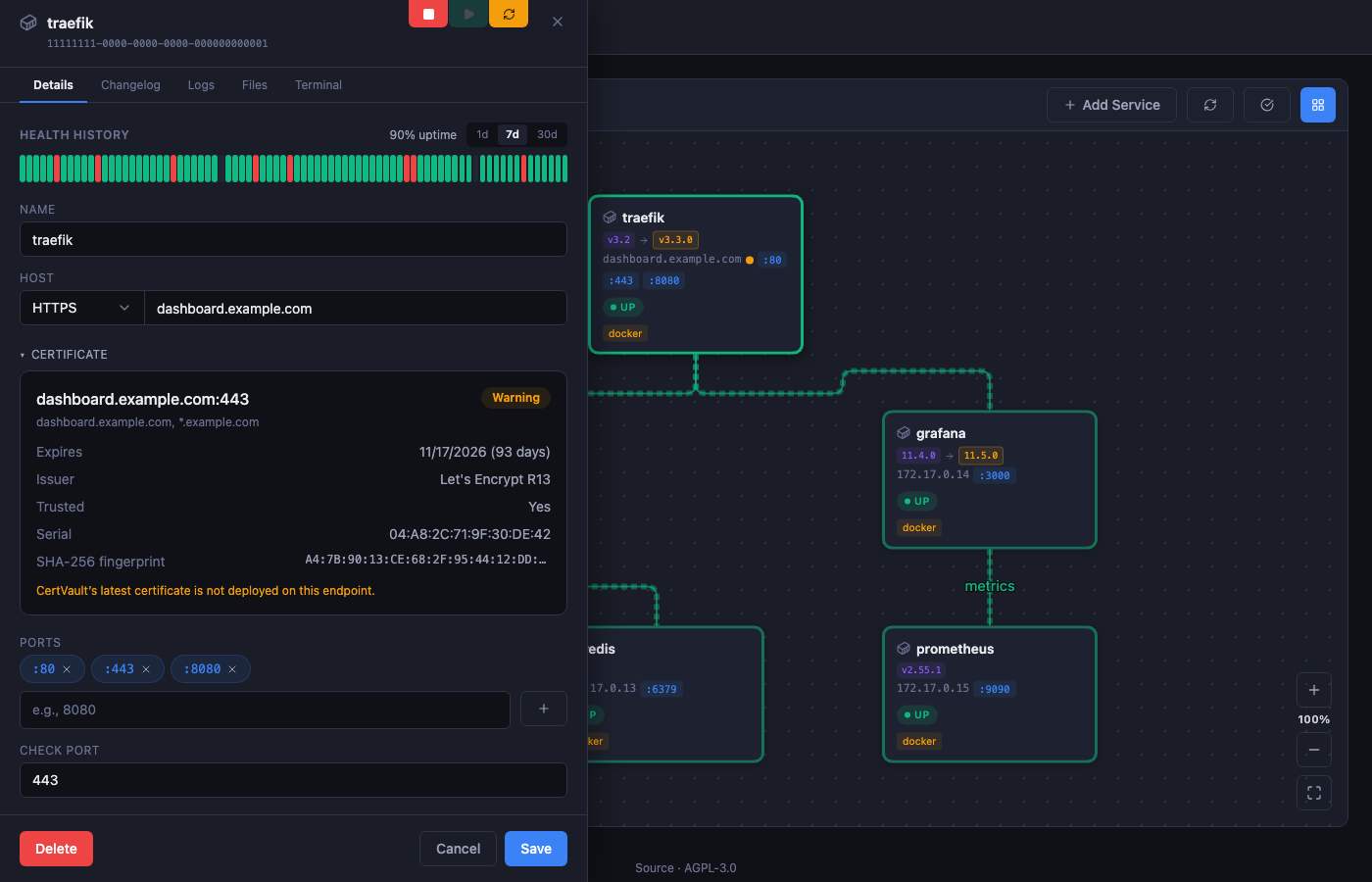This screenshot has width=1372, height=882.
Task: Open the Files tab
Action: [255, 85]
